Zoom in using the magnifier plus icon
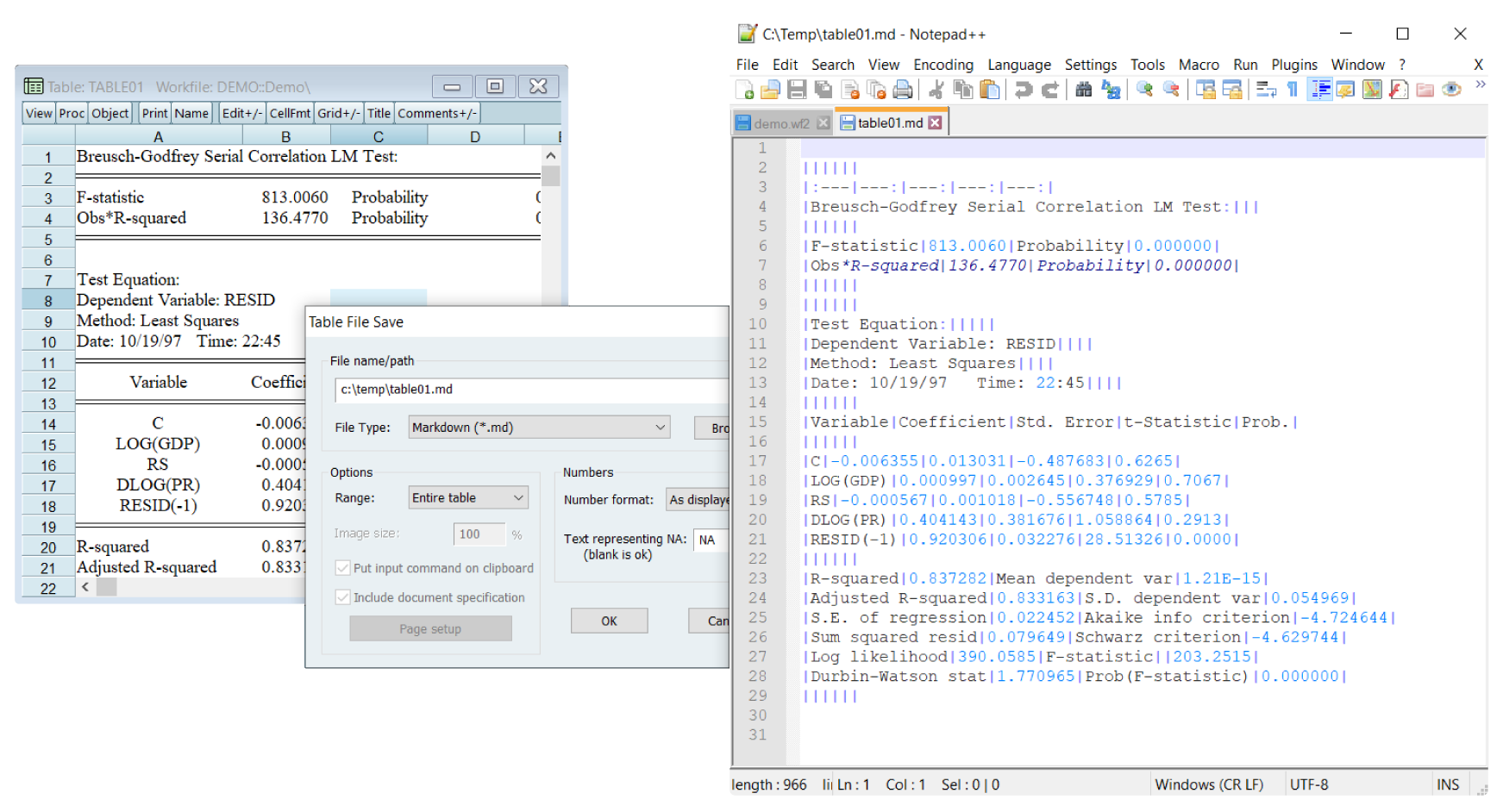Screen dimensions: 1503x812 tap(1144, 90)
